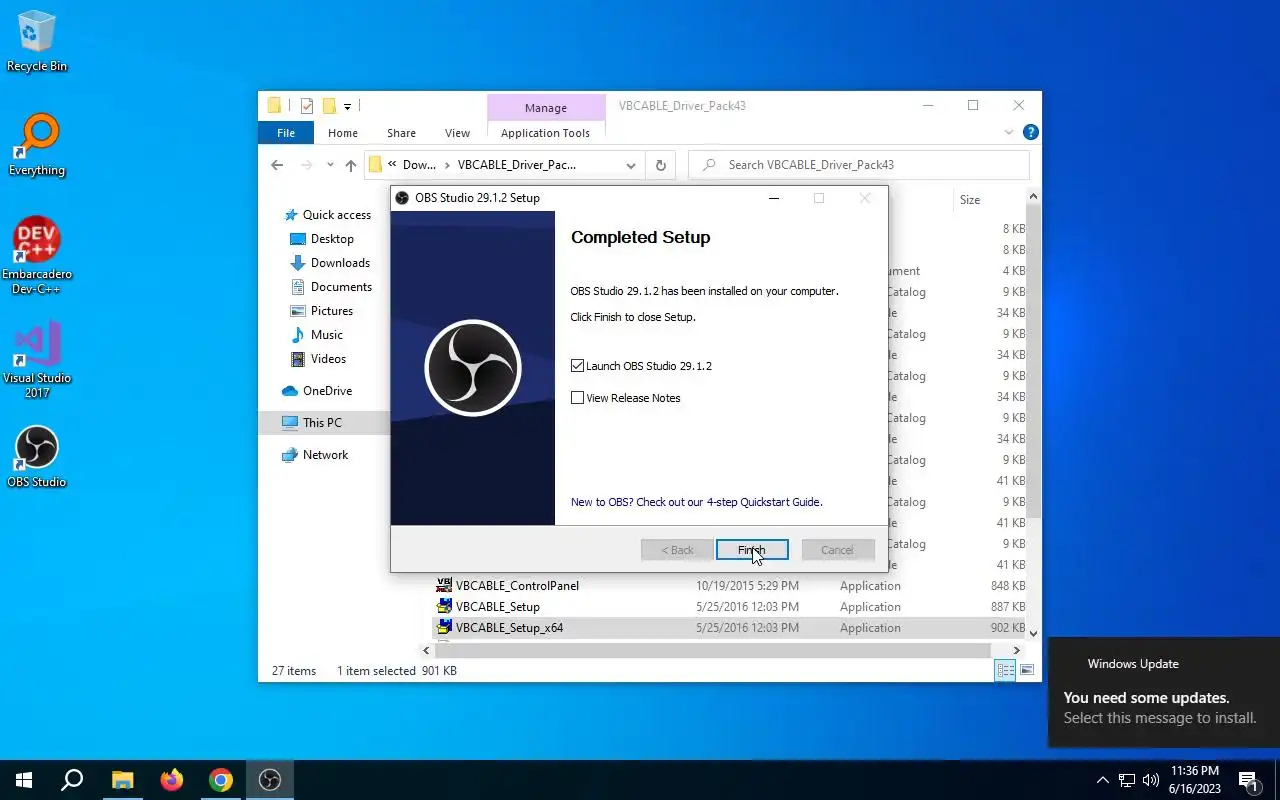Open the Recycle Bin desktop icon
This screenshot has width=1280, height=800.
pyautogui.click(x=37, y=42)
